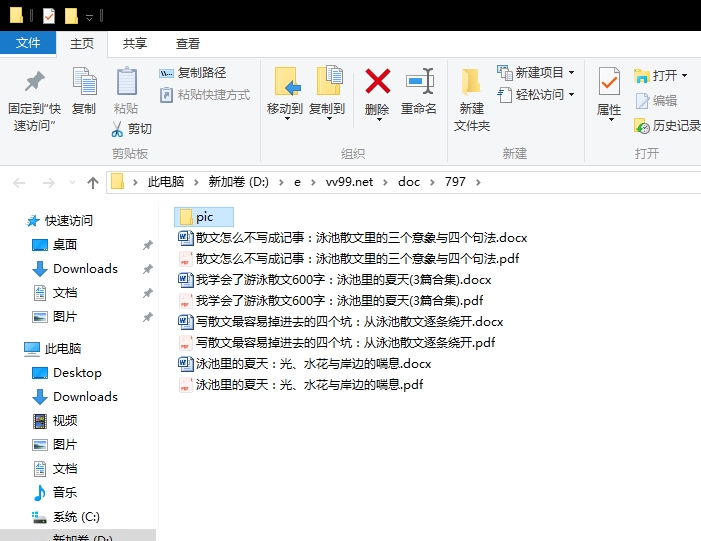Click the quick-access properties checkmark icon

(x=49, y=17)
